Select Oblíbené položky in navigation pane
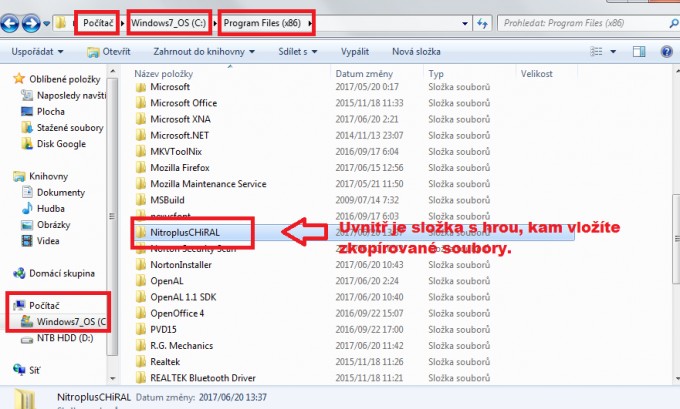Screen dimensions: 680x409 (57, 79)
